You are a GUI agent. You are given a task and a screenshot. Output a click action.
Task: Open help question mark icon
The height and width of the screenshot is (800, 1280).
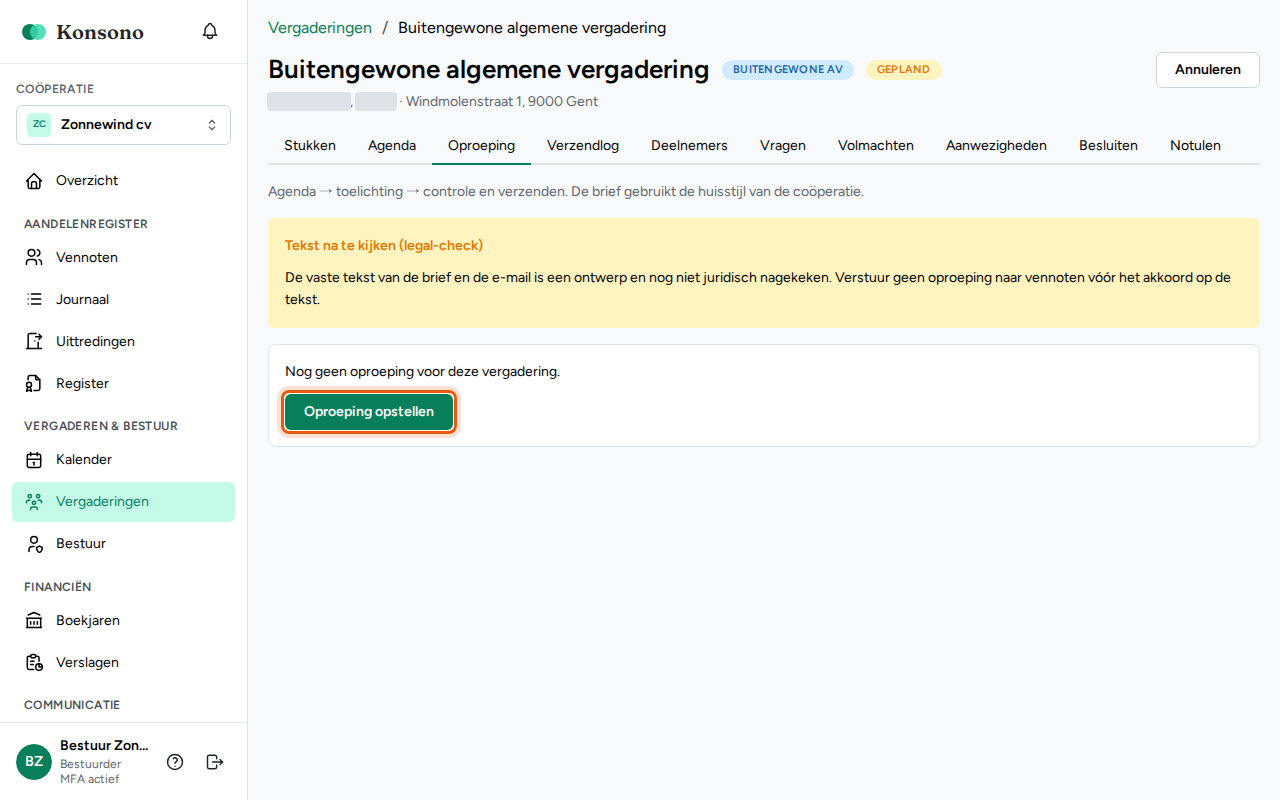click(x=175, y=762)
